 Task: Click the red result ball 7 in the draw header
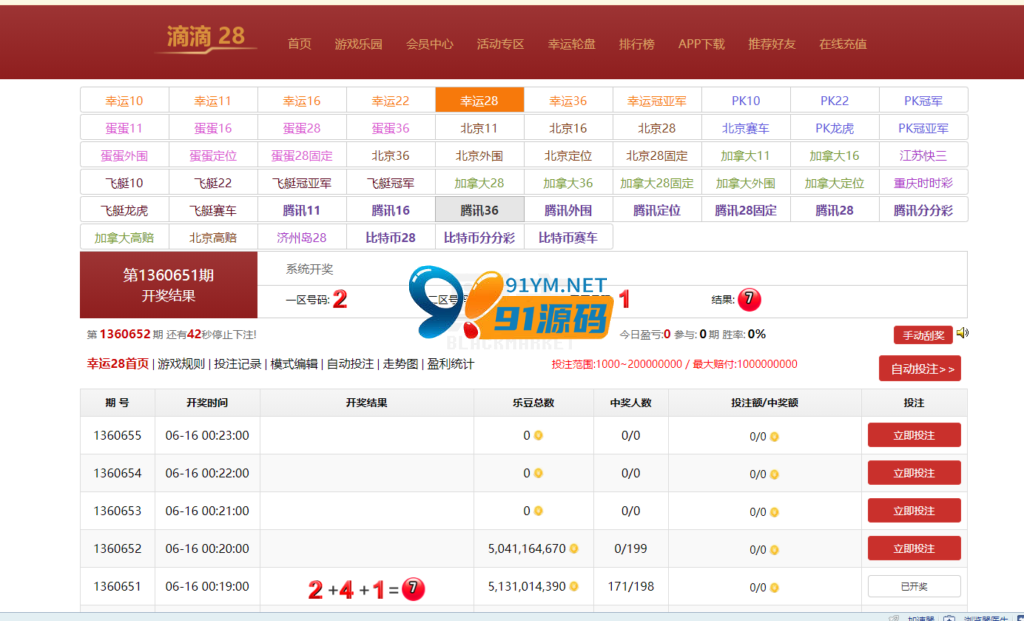(749, 300)
